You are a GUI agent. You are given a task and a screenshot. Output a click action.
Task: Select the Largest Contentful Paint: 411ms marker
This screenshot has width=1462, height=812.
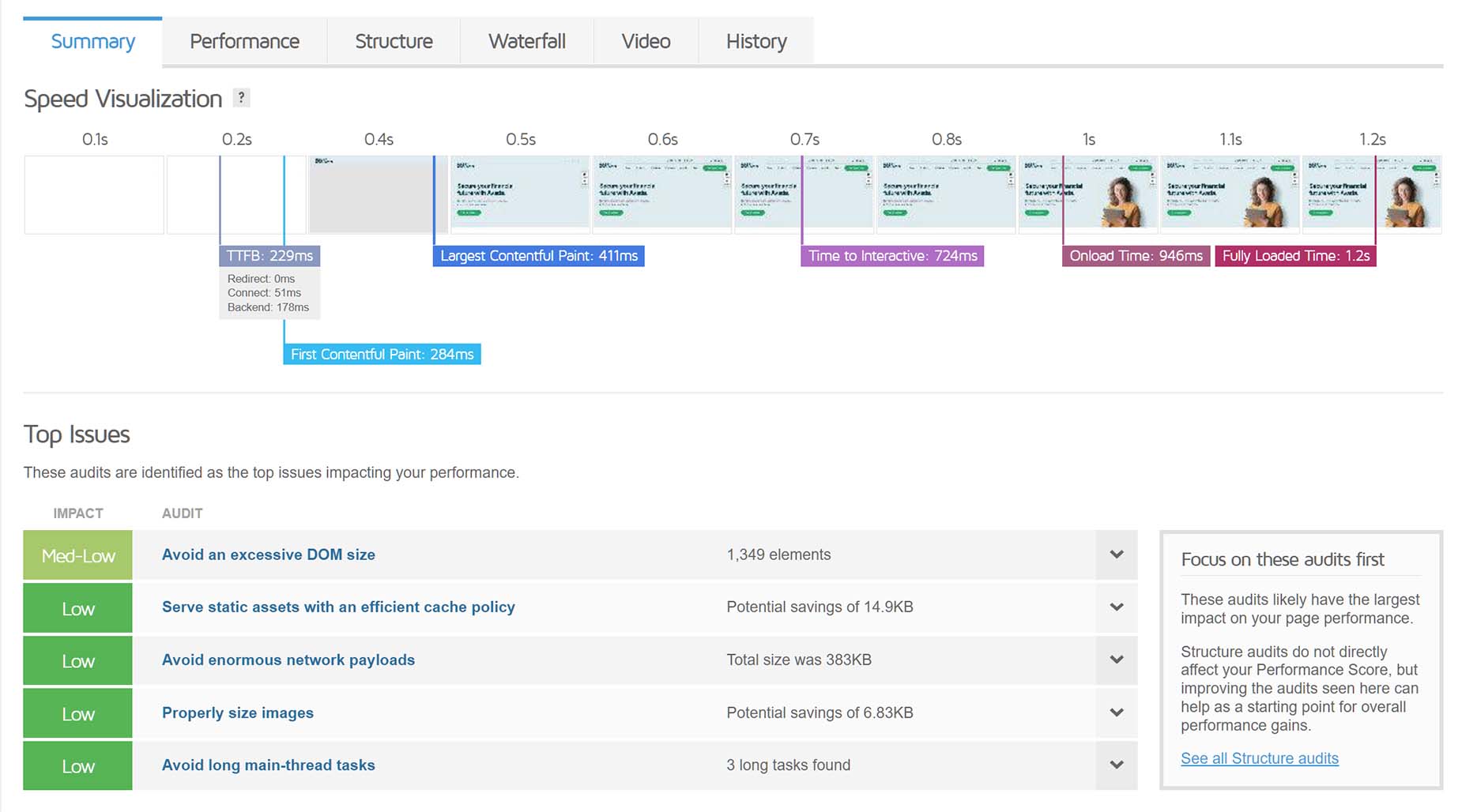coord(539,256)
